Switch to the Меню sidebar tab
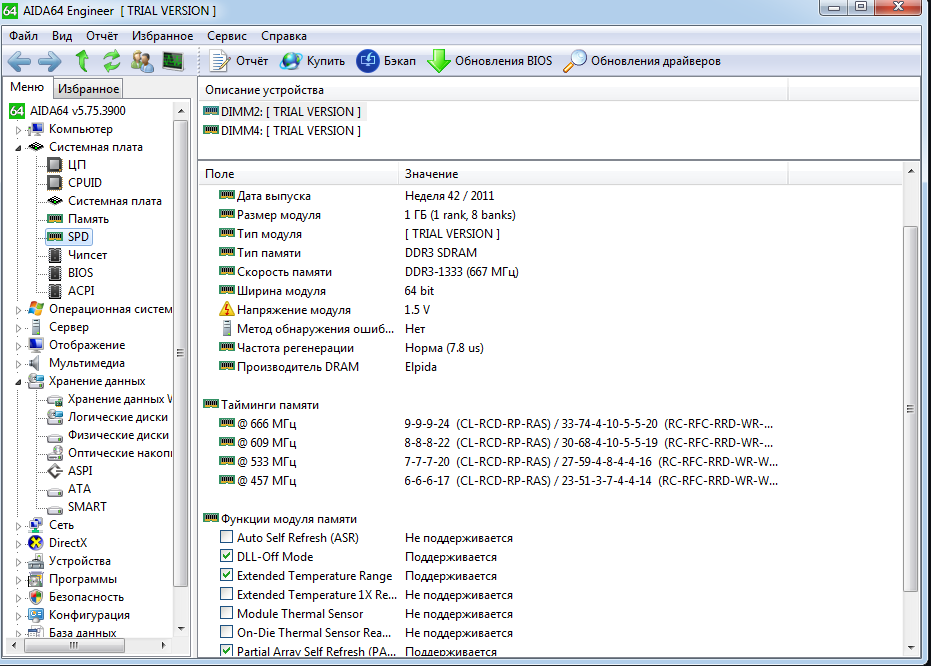This screenshot has height=666, width=931. pyautogui.click(x=27, y=87)
